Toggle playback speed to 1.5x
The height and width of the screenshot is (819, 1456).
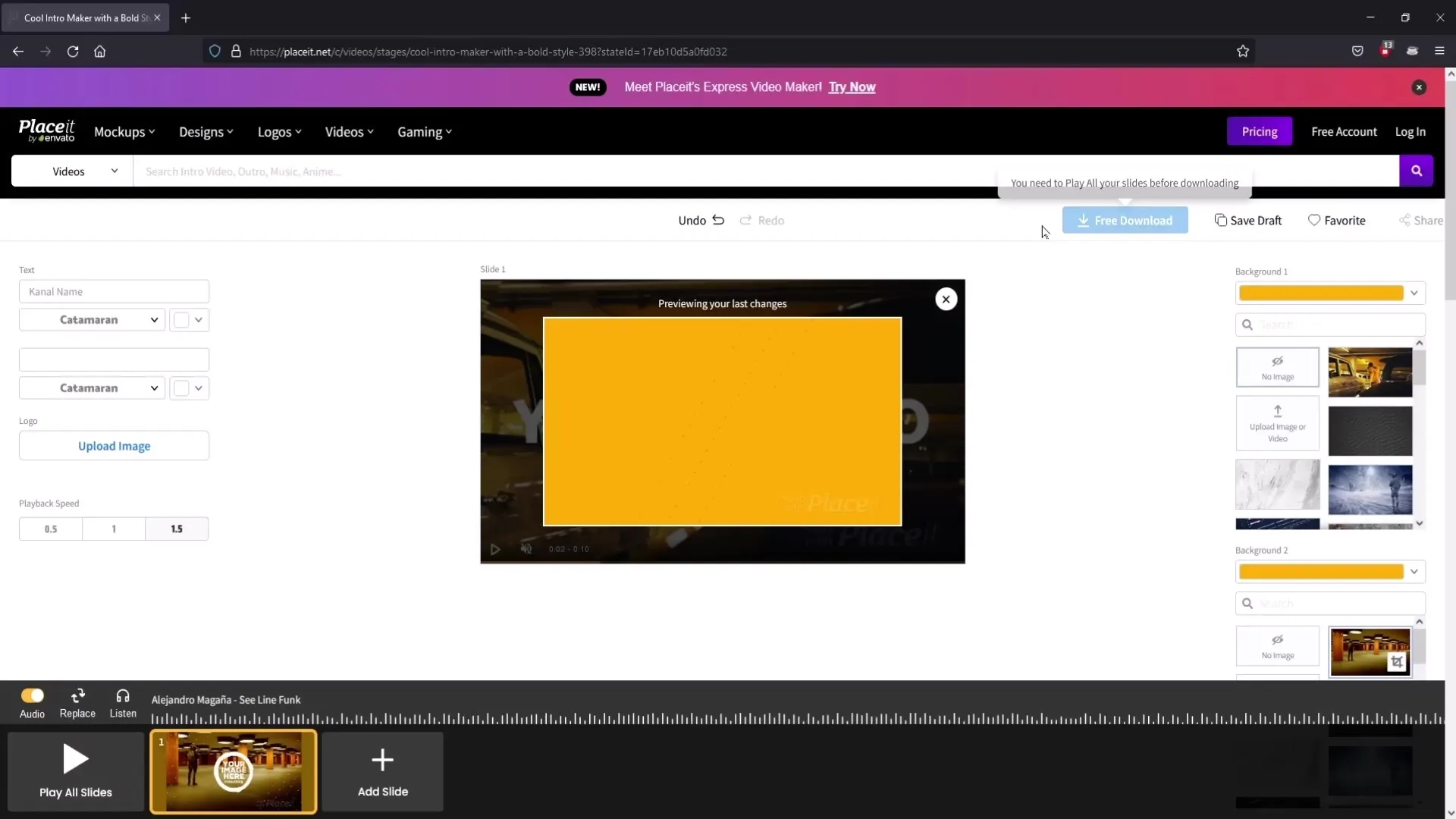click(x=177, y=527)
